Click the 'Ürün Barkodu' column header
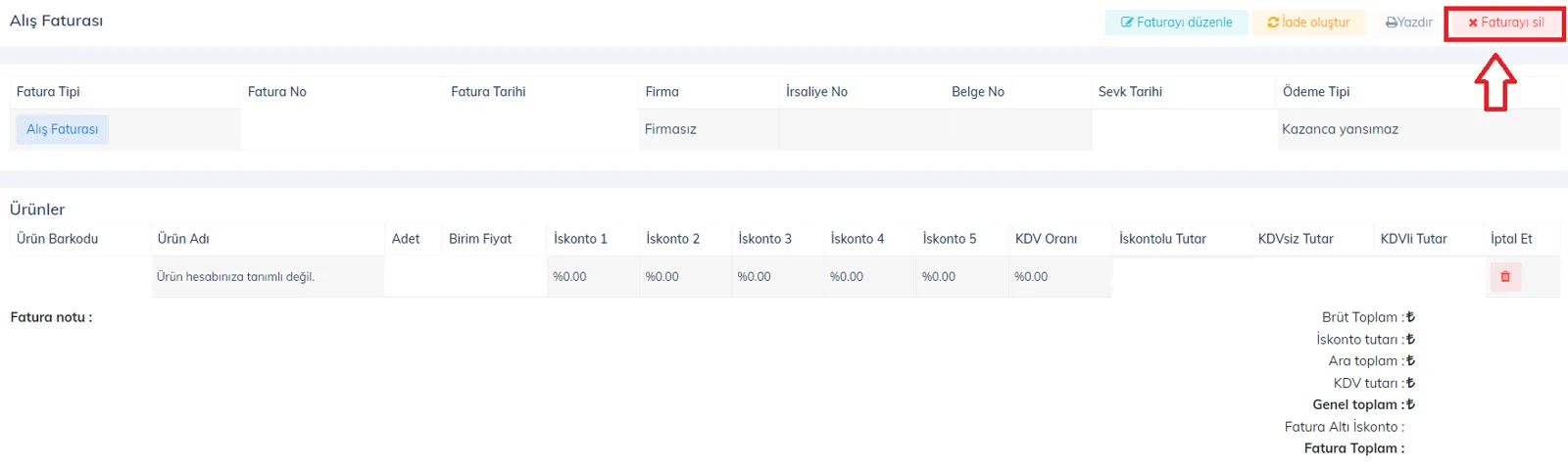Screen dimensions: 1568x468 pos(57,239)
